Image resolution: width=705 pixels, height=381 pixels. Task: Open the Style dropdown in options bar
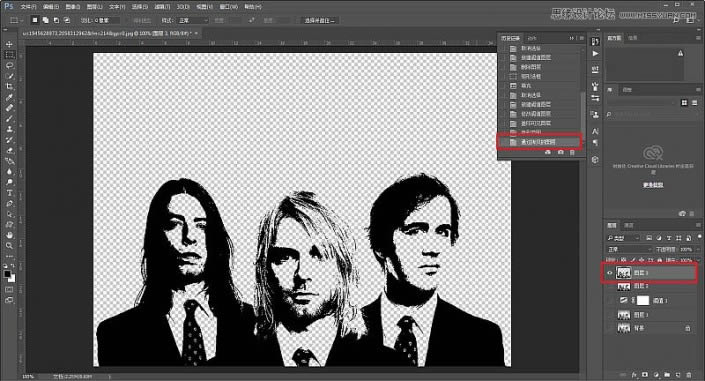pyautogui.click(x=193, y=20)
